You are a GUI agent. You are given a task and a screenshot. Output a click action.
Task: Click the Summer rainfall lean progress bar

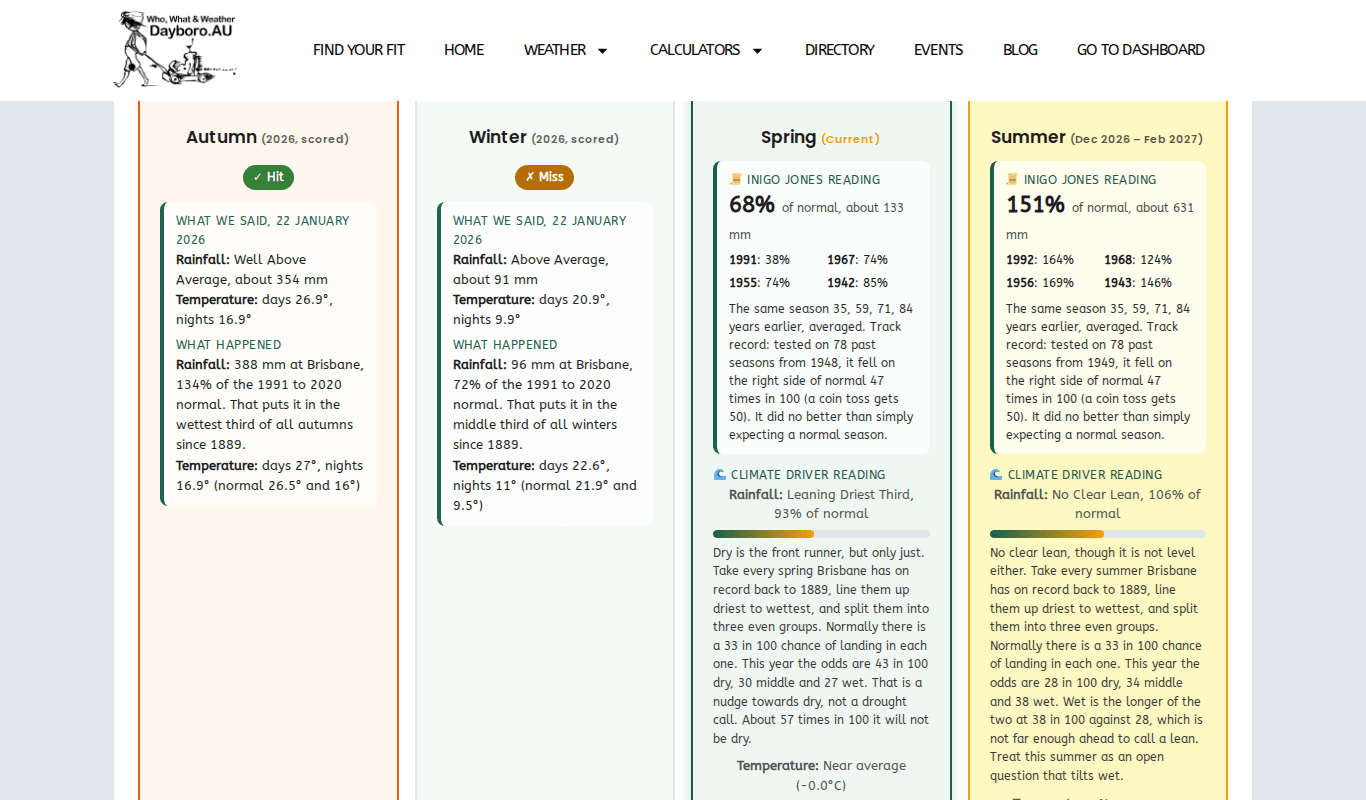(x=1098, y=534)
